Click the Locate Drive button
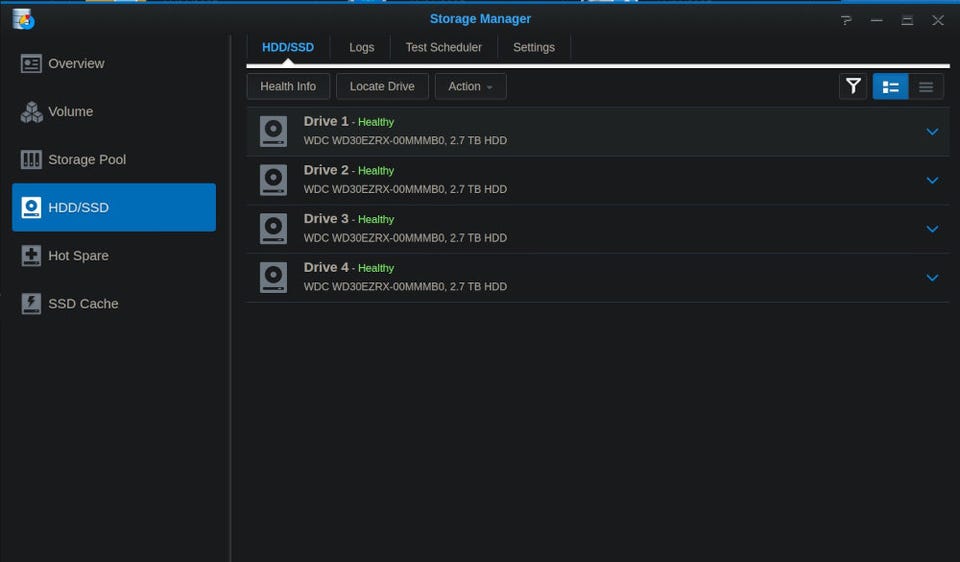960x562 pixels. tap(382, 87)
